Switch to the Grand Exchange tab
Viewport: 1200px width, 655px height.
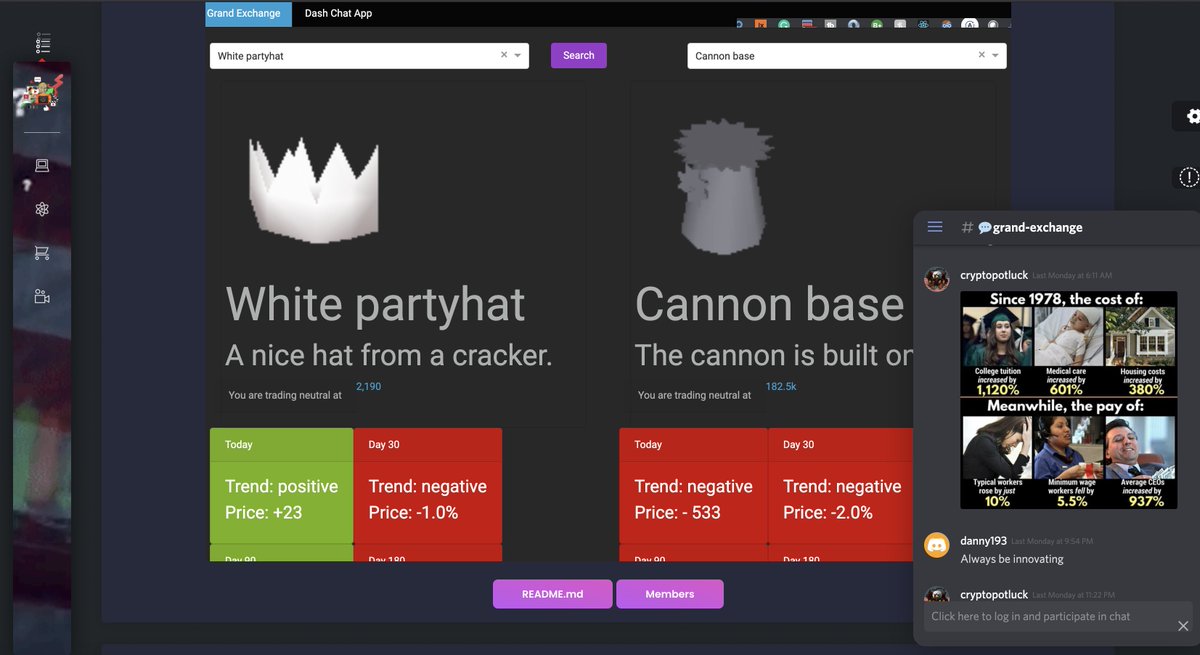point(249,13)
